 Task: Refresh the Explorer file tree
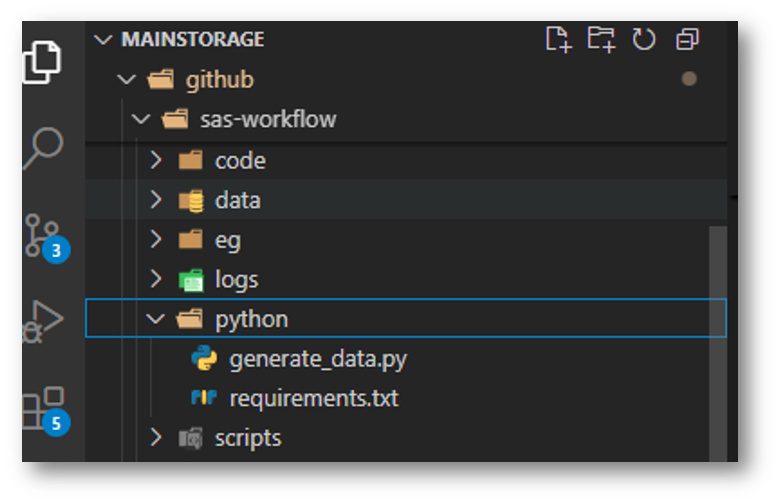click(644, 39)
